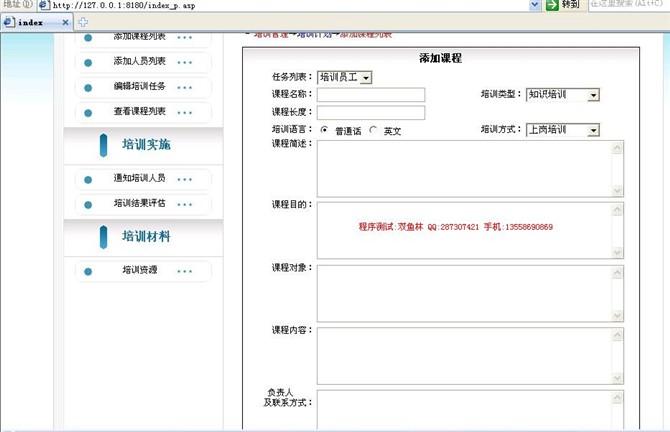Click scroll down arrow of 课程目的 text area
Screen dimensions: 670x432
tap(617, 252)
